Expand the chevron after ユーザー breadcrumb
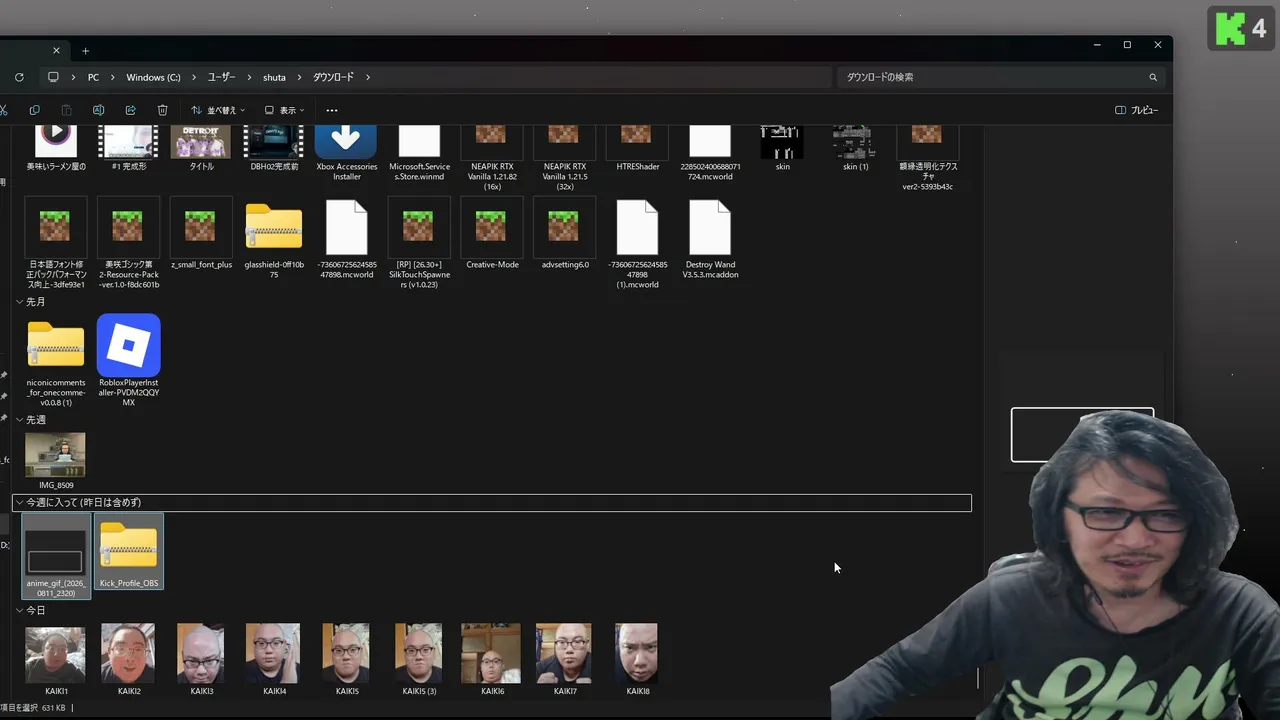This screenshot has width=1280, height=720. [x=249, y=77]
